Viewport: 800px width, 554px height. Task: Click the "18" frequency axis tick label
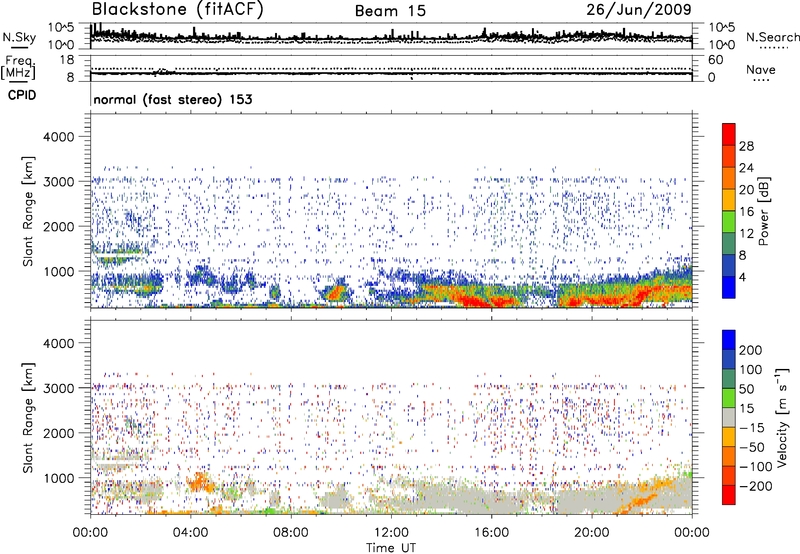point(67,60)
